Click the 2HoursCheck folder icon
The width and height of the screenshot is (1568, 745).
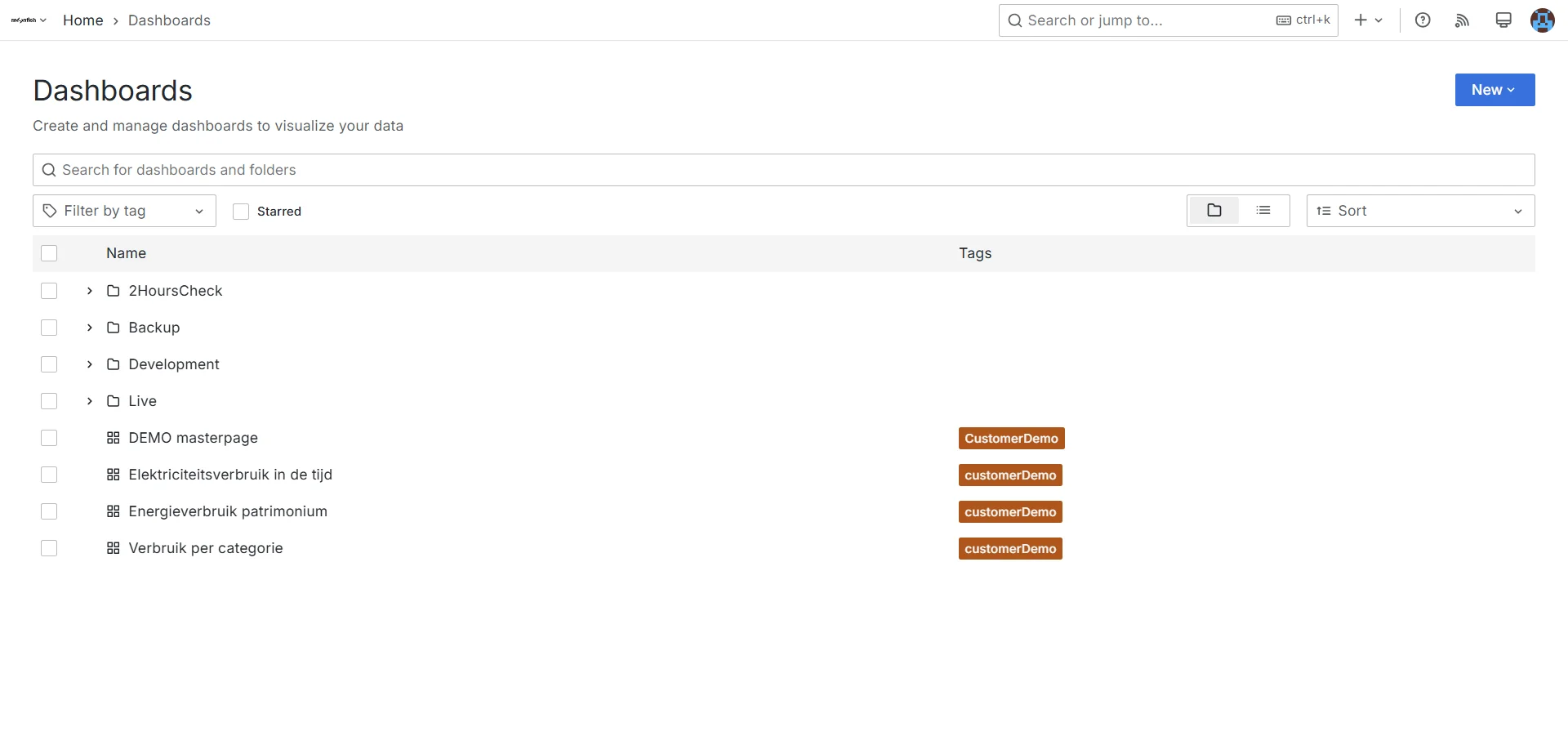[113, 291]
